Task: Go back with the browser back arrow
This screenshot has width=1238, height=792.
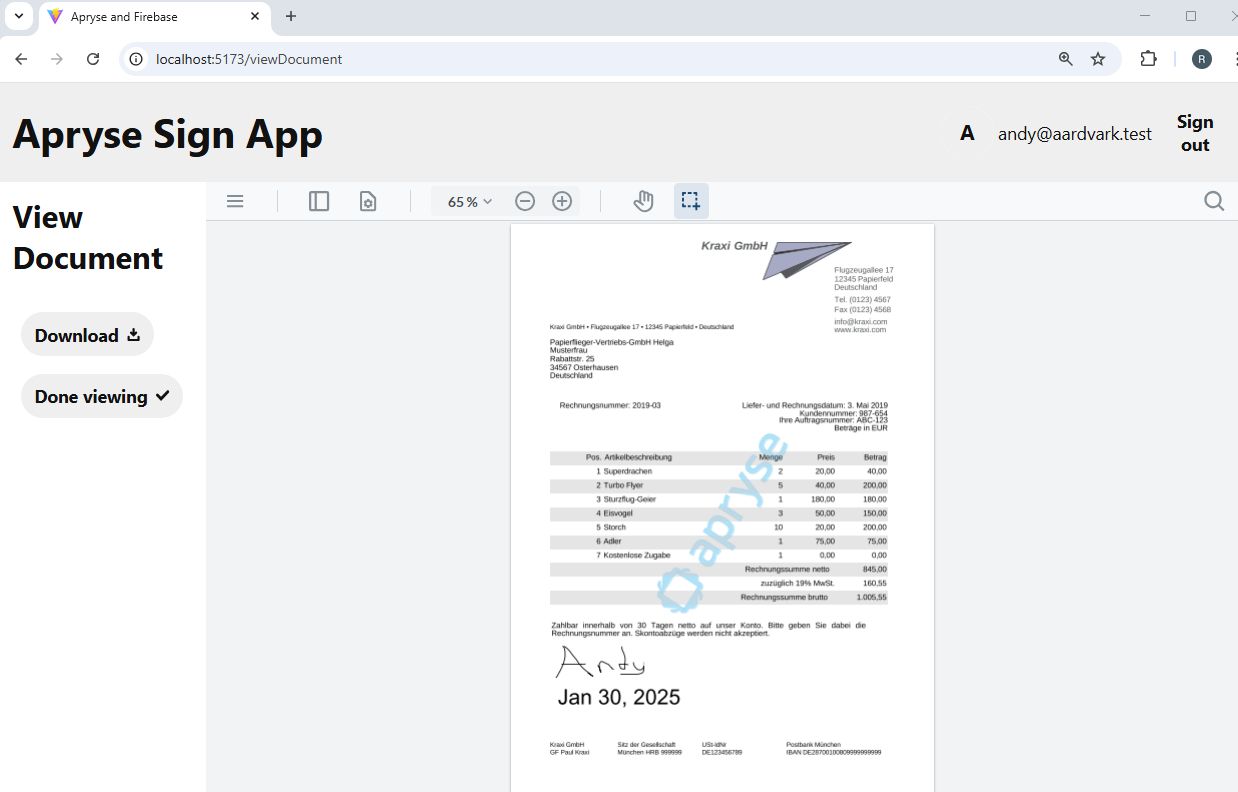Action: (21, 59)
